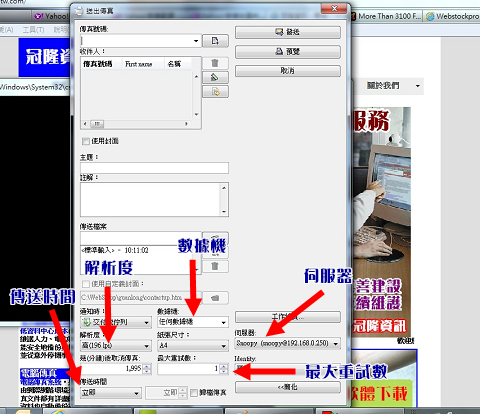Click the green pencil edit recipient icon
This screenshot has width=480, height=414.
click(x=215, y=77)
